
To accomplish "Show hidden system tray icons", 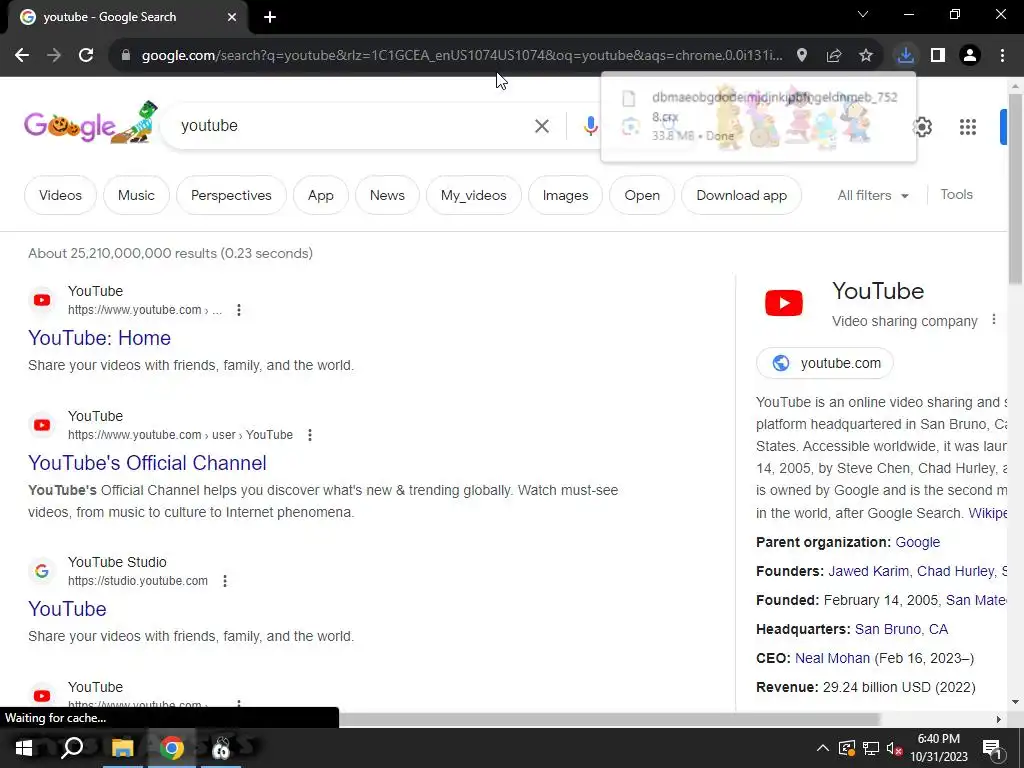I will point(823,748).
